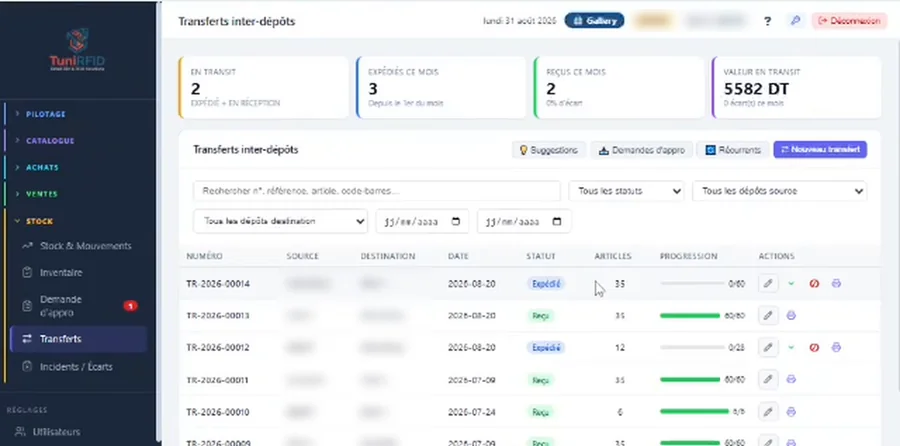
Task: Edit transfer TR-2026-00014 with pencil icon
Action: pyautogui.click(x=768, y=284)
